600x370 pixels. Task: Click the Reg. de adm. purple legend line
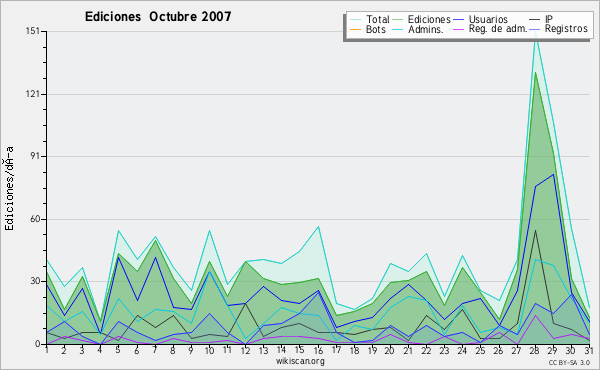pyautogui.click(x=458, y=29)
